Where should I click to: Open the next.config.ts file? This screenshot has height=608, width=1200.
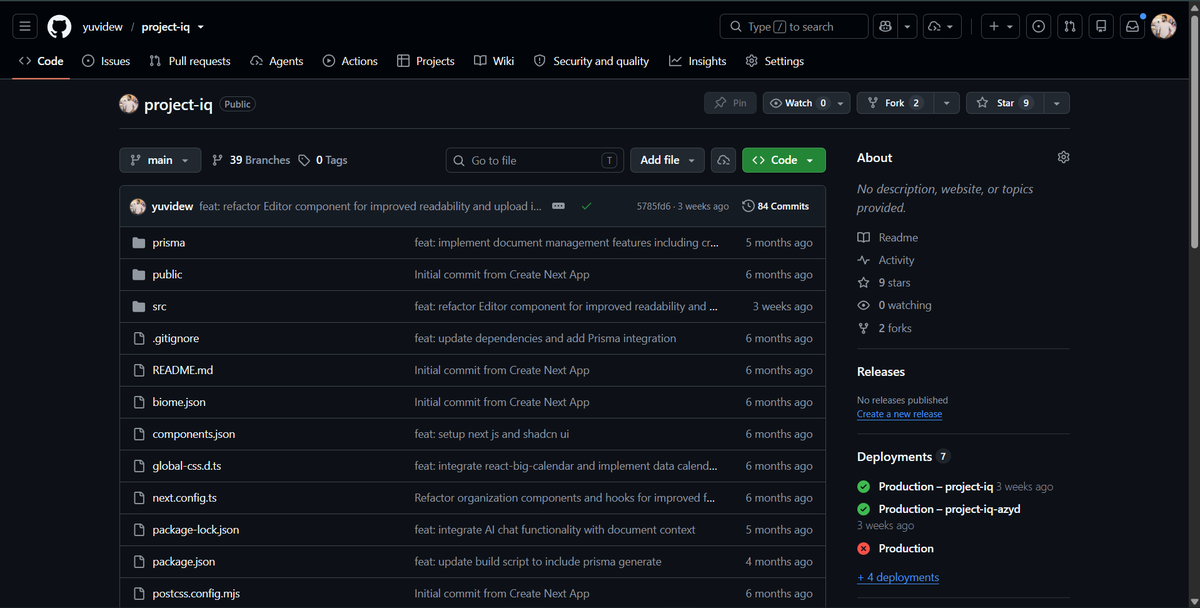coord(184,498)
